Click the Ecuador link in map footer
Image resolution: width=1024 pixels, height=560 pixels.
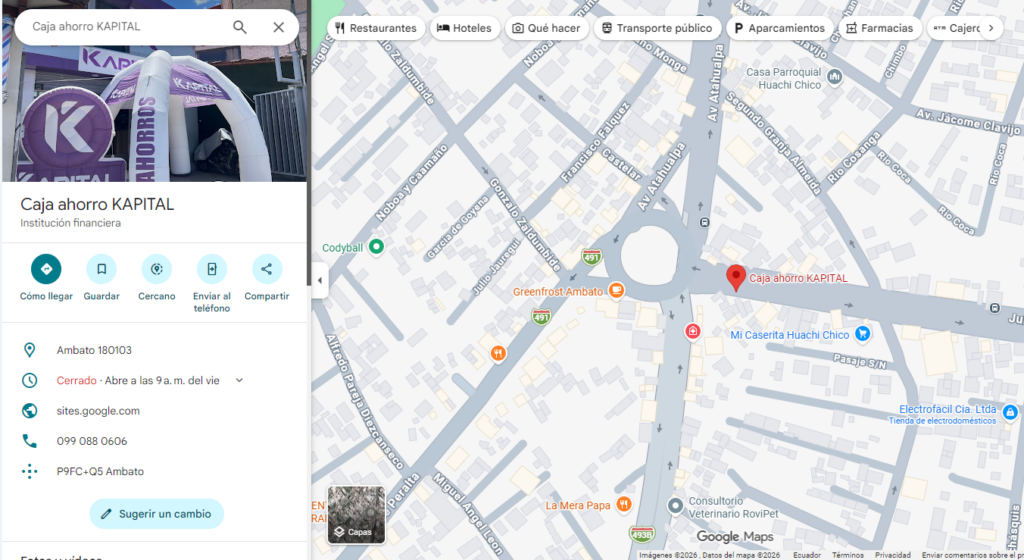tap(807, 555)
